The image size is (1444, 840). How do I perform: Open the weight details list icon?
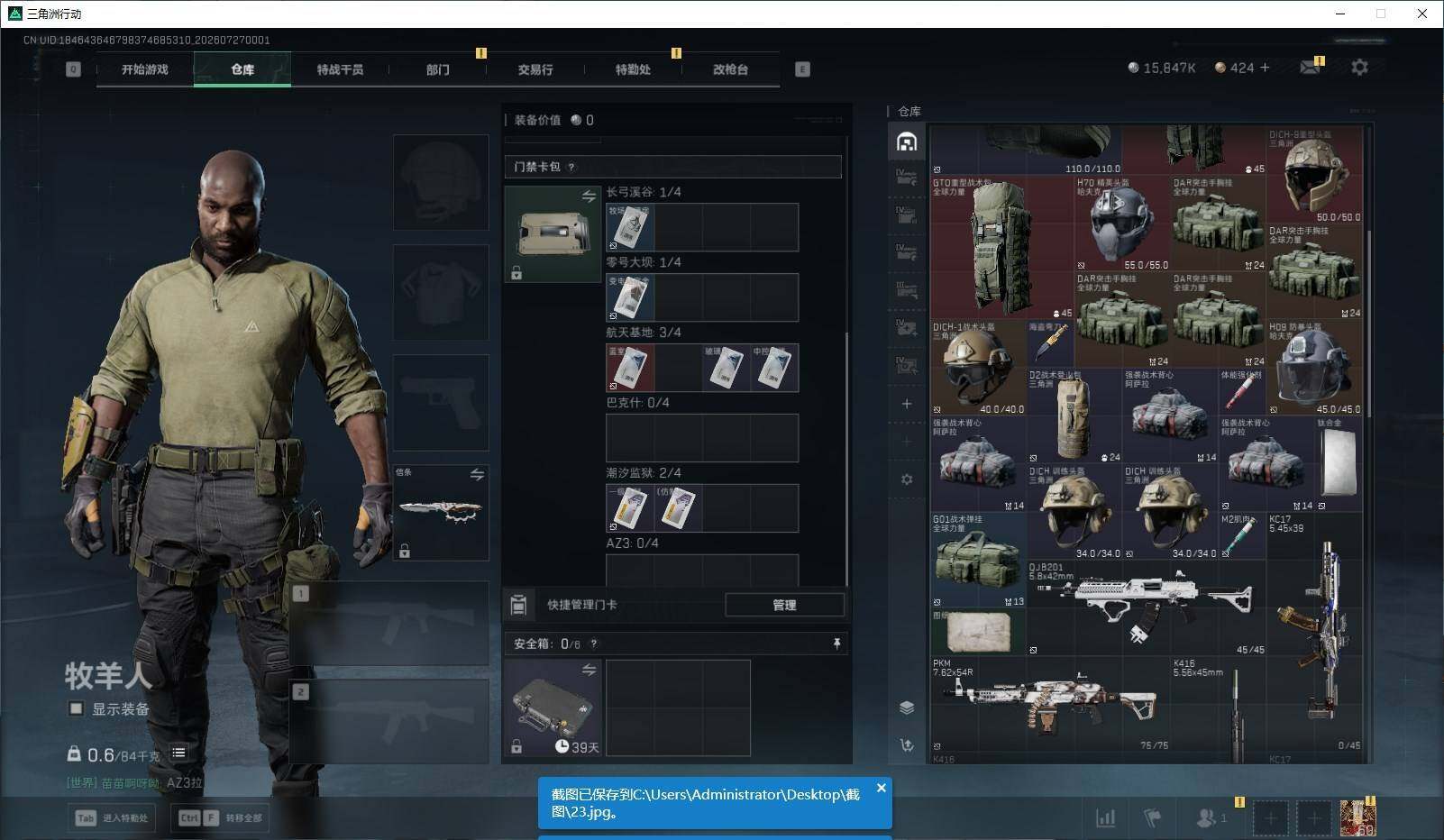pos(178,753)
